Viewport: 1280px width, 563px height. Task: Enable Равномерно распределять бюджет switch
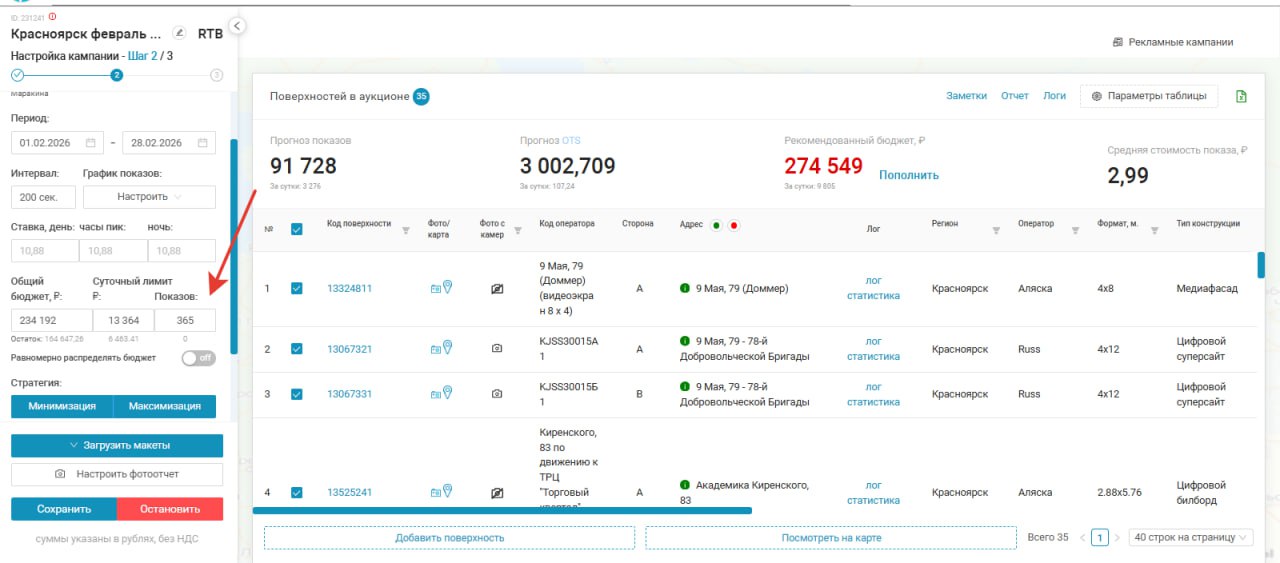point(199,357)
